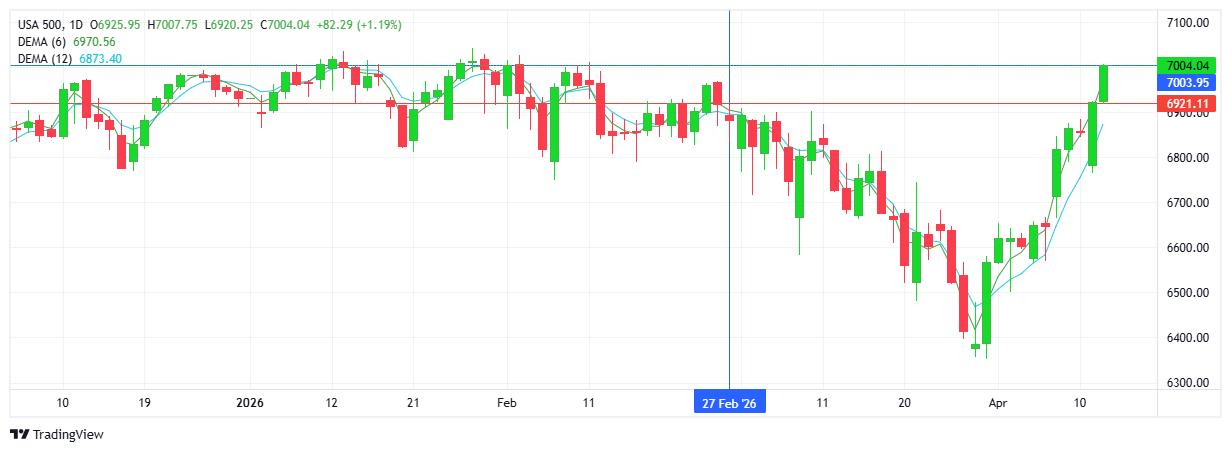Click the DEMA value 6970.56
The height and width of the screenshot is (452, 1231).
point(95,41)
